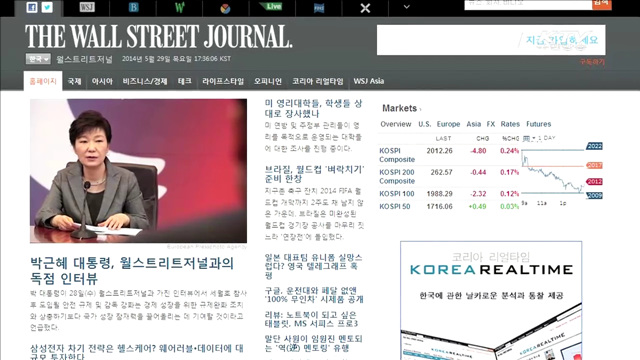
Task: Click KOSPI Composite last value 2012.26
Action: (x=440, y=151)
